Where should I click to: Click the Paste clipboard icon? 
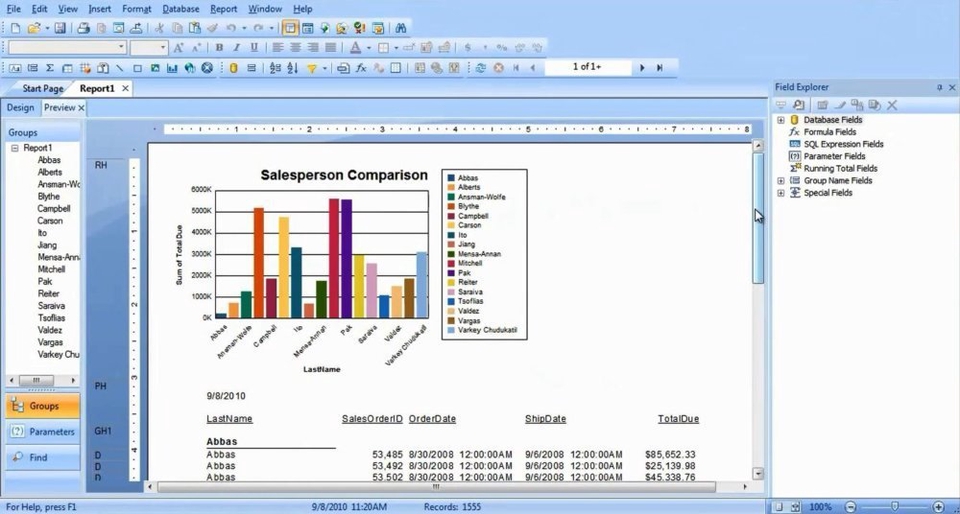click(x=194, y=28)
